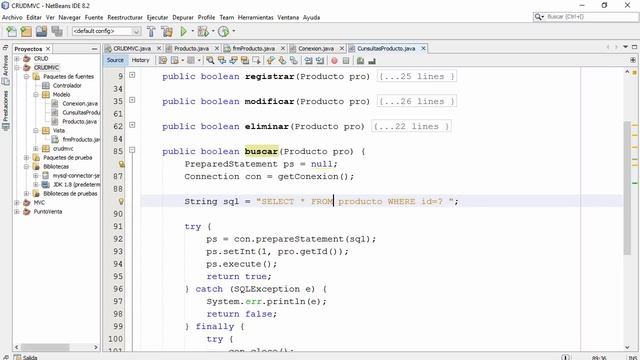640x360 pixels.
Task: Click the red Start Macro Recording icon
Action: click(x=334, y=60)
